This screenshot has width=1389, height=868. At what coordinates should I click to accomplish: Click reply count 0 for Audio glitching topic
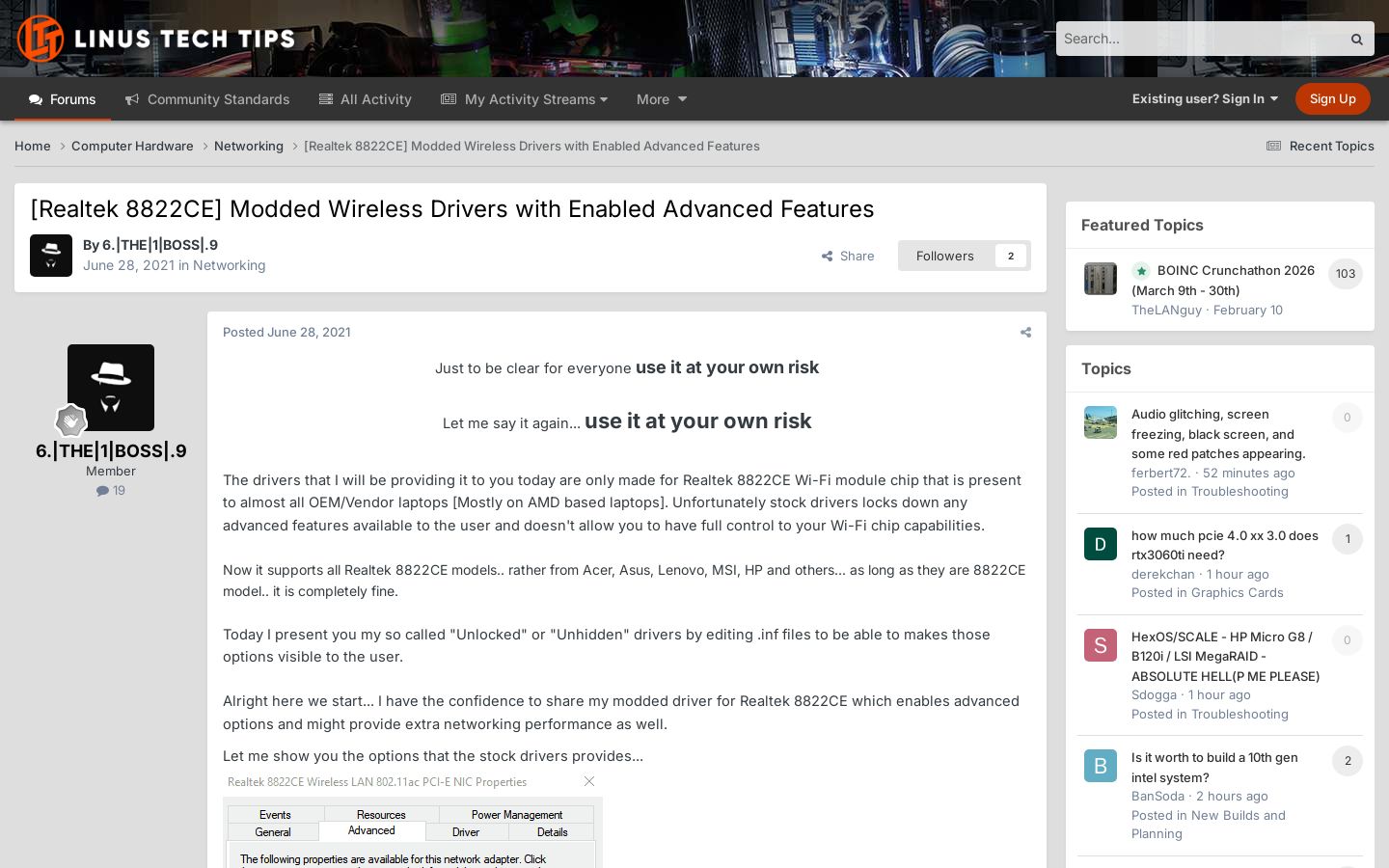[x=1348, y=418]
